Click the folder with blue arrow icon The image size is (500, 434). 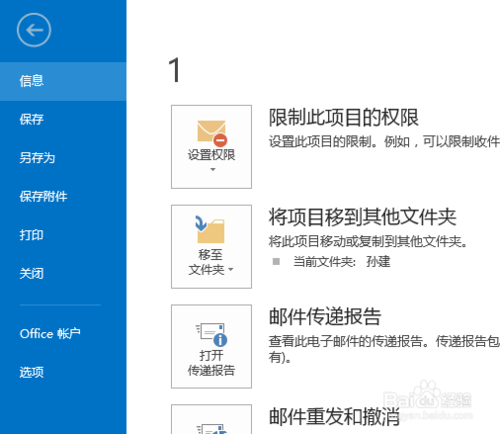point(210,229)
